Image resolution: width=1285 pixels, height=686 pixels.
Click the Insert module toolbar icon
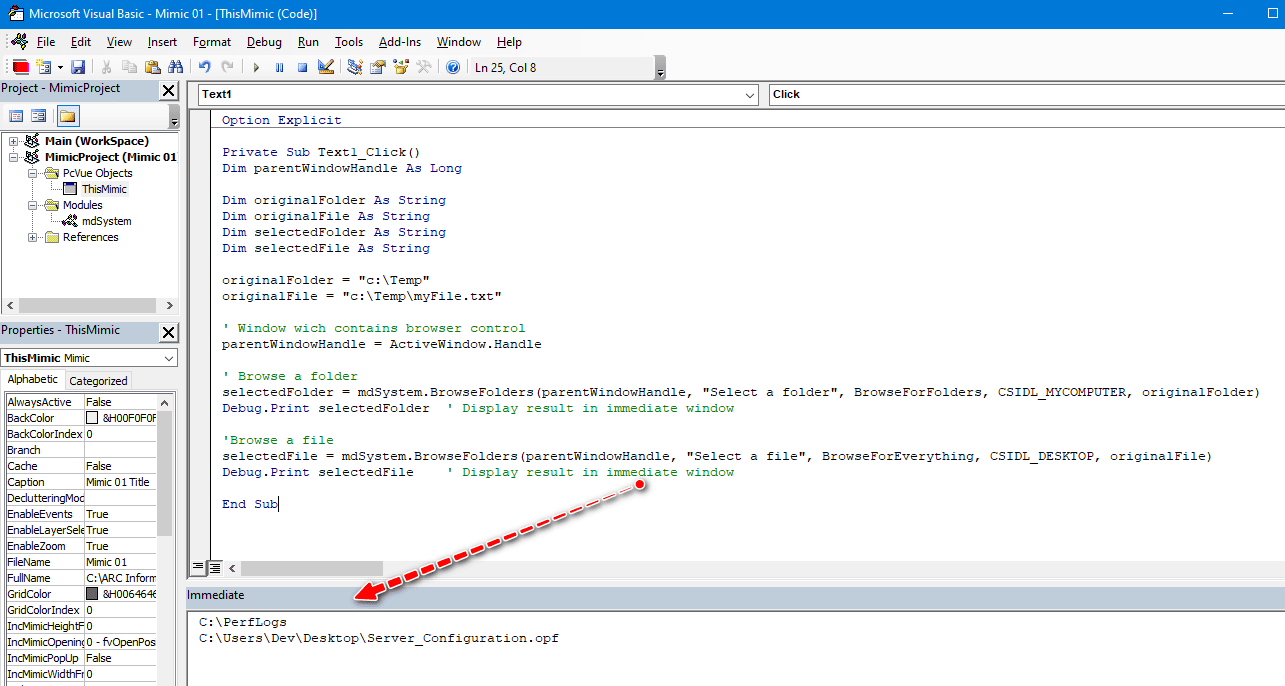[x=44, y=67]
